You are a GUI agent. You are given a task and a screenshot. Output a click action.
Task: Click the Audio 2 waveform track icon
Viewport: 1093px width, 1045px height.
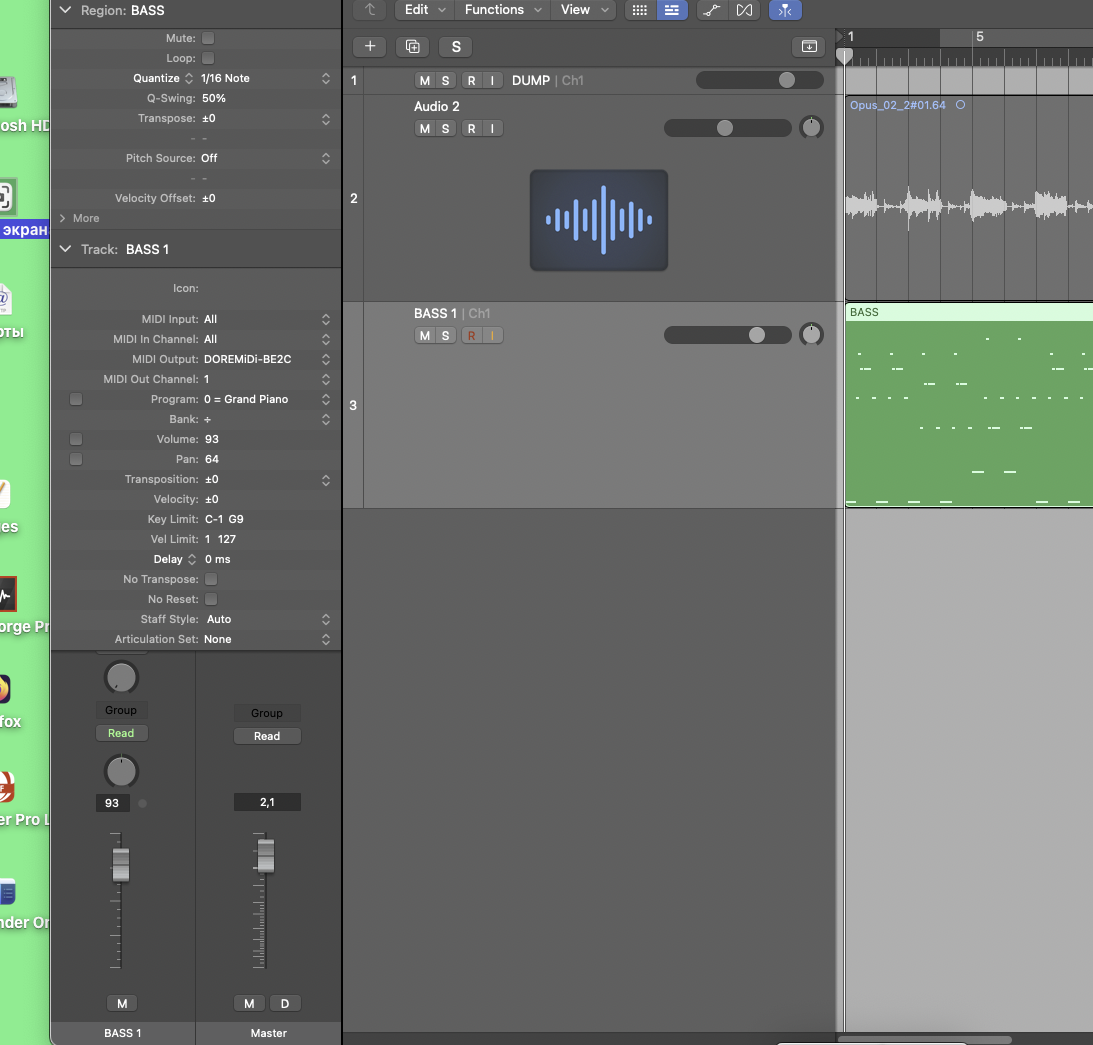tap(599, 220)
